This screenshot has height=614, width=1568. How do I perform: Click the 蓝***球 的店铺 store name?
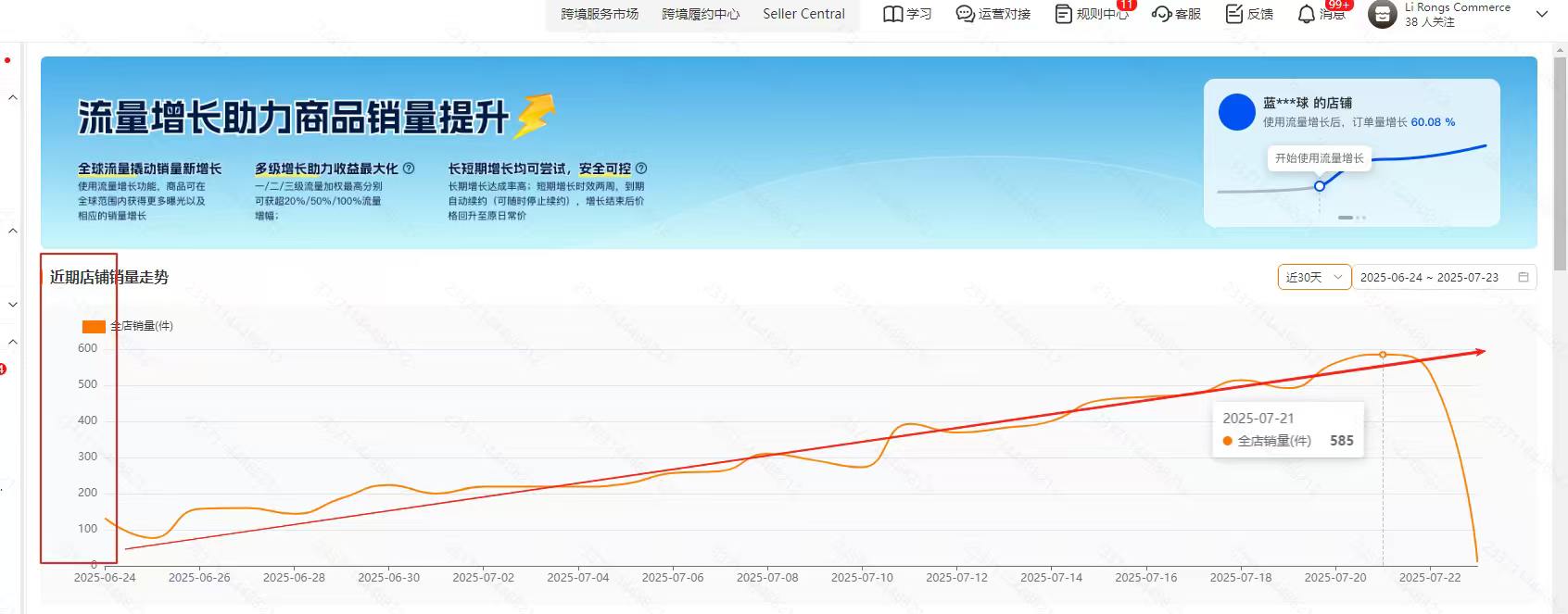pyautogui.click(x=1308, y=103)
